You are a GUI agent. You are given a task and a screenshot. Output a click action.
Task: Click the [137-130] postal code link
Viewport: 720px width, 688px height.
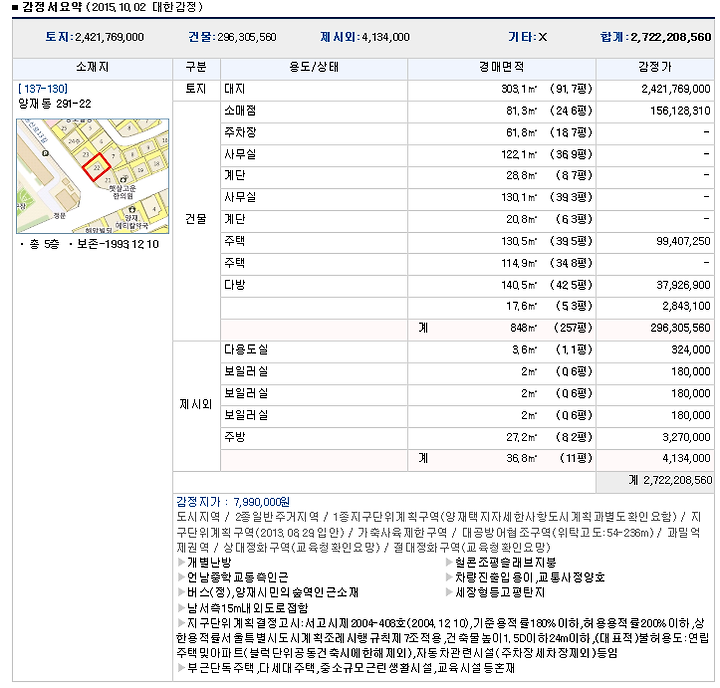(43, 89)
